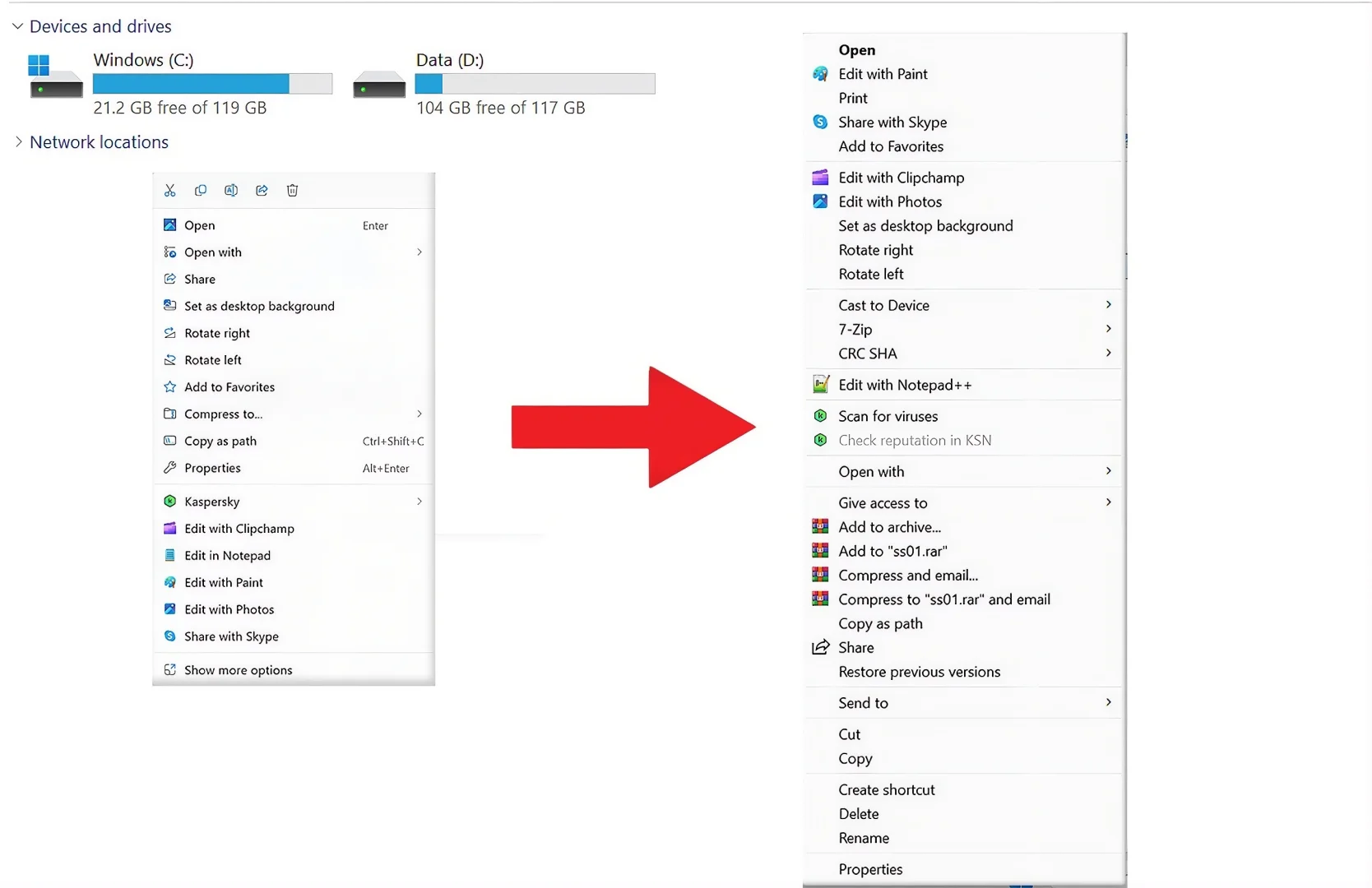Click the Cut scissors icon in compact menu

(x=170, y=191)
